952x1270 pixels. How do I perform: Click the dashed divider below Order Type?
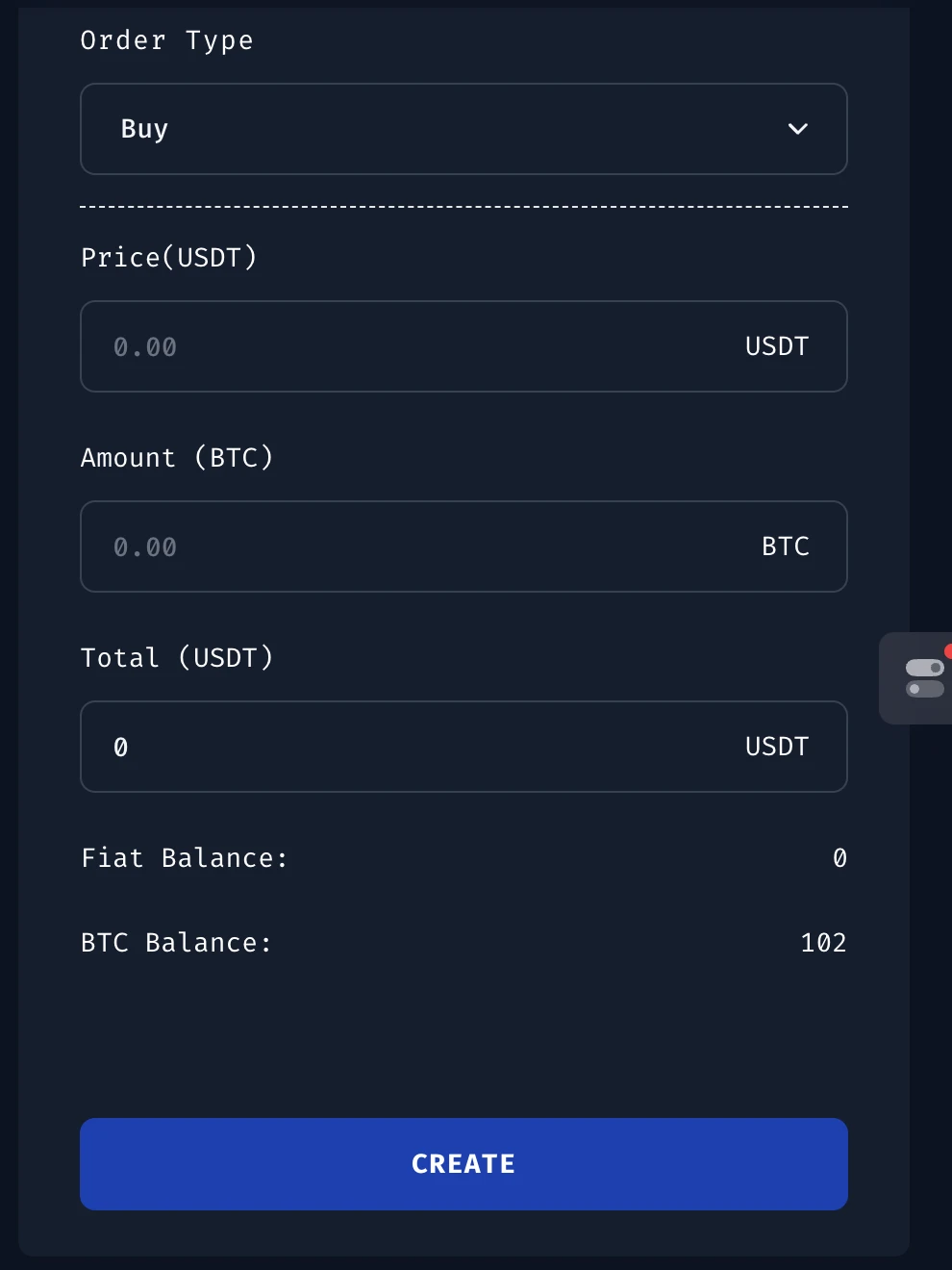coord(463,207)
